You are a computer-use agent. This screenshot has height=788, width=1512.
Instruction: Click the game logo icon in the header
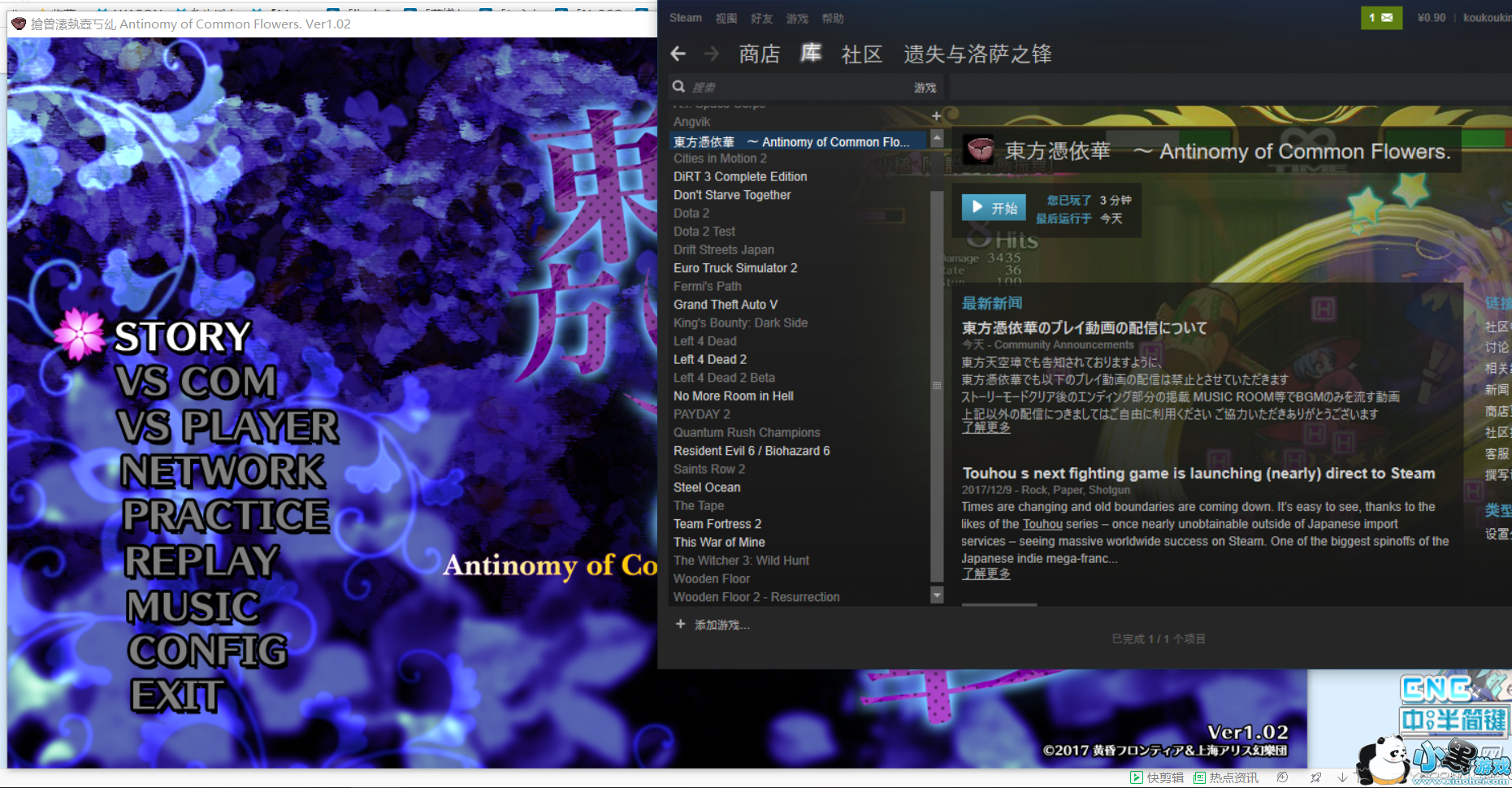980,149
